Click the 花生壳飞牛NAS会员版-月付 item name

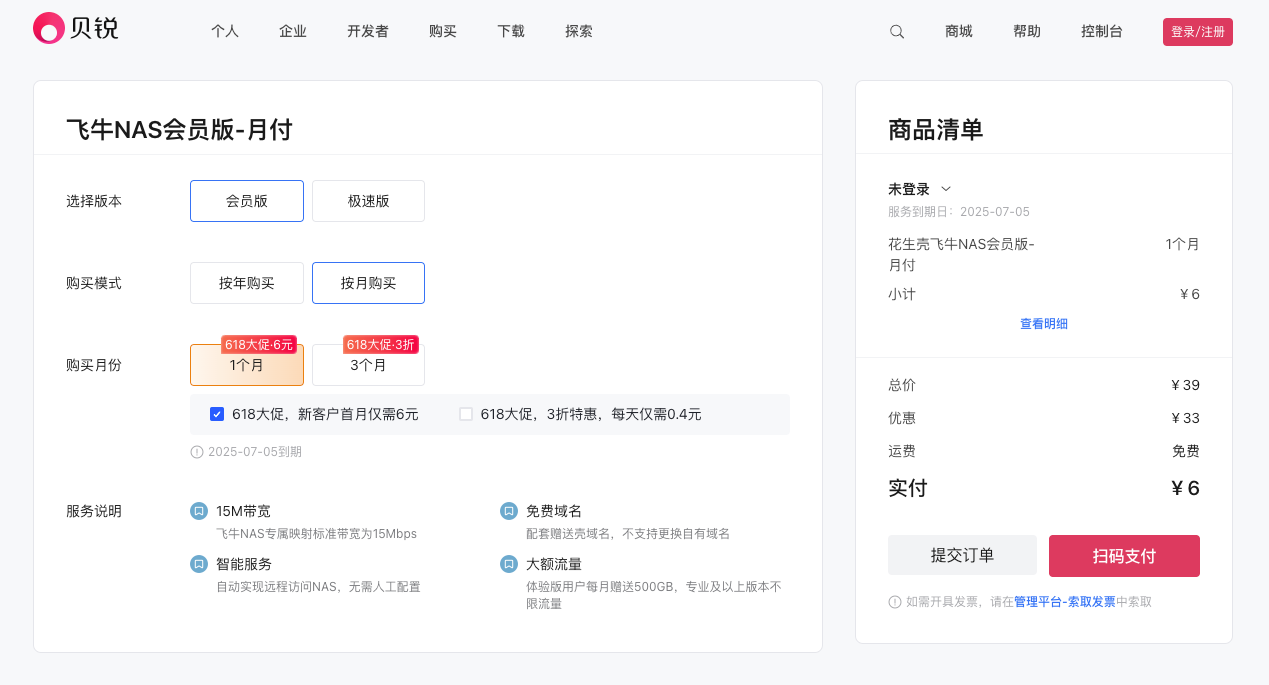click(962, 255)
